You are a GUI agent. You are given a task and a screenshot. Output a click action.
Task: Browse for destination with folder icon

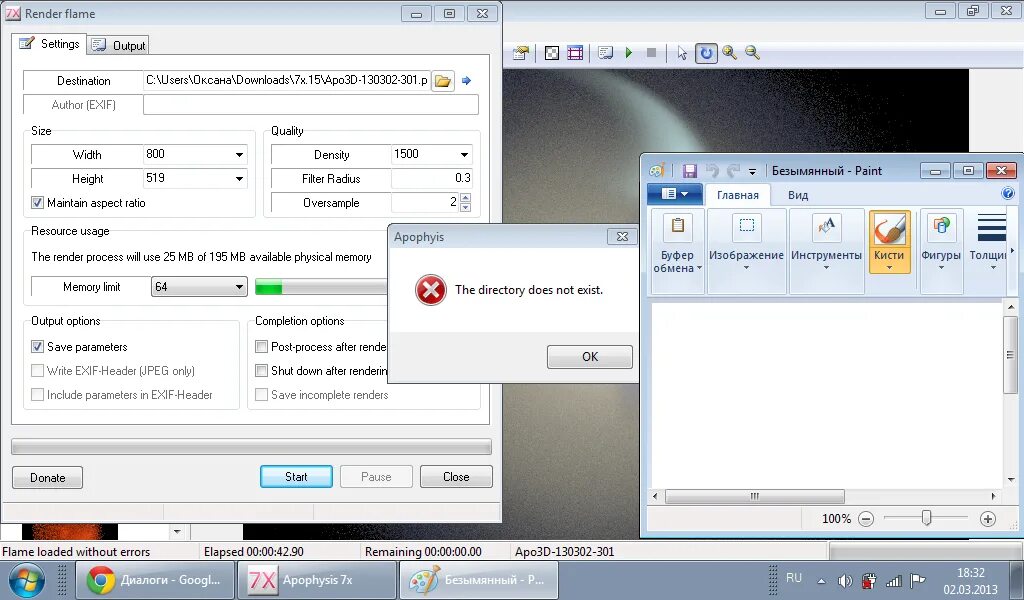click(443, 81)
